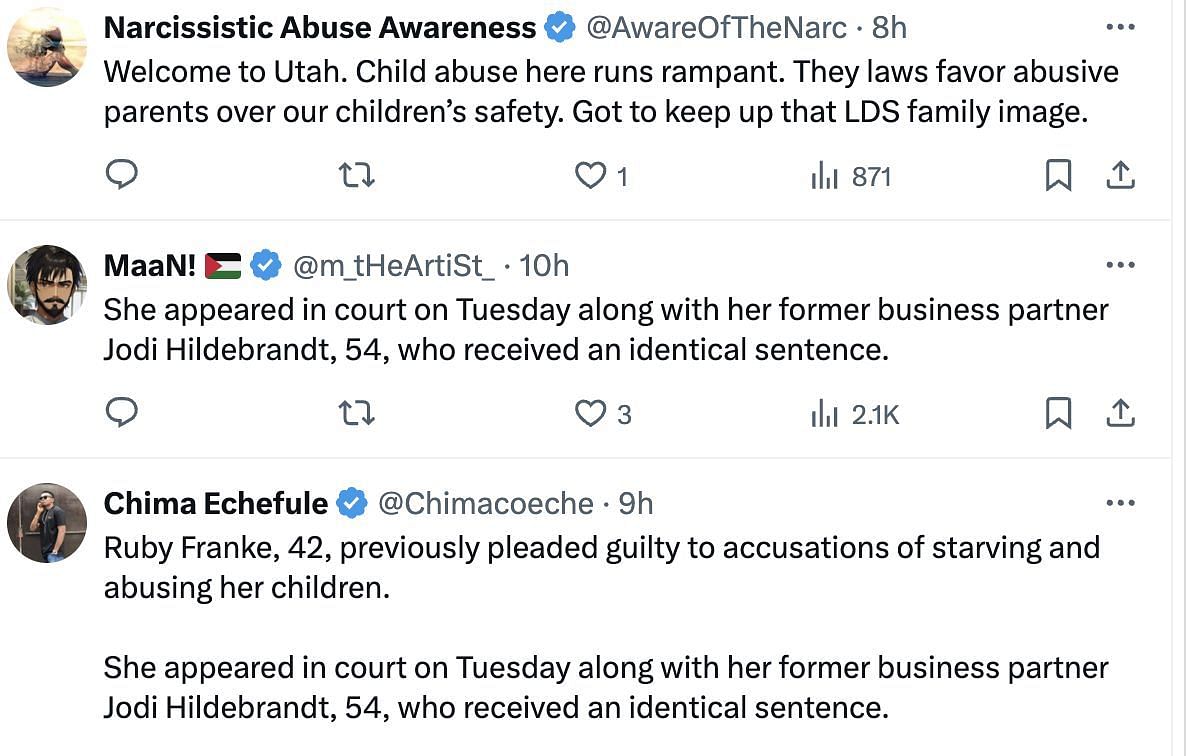This screenshot has width=1186, height=756.
Task: Retweet the Narcissistic Abuse Awareness post
Action: pos(356,175)
